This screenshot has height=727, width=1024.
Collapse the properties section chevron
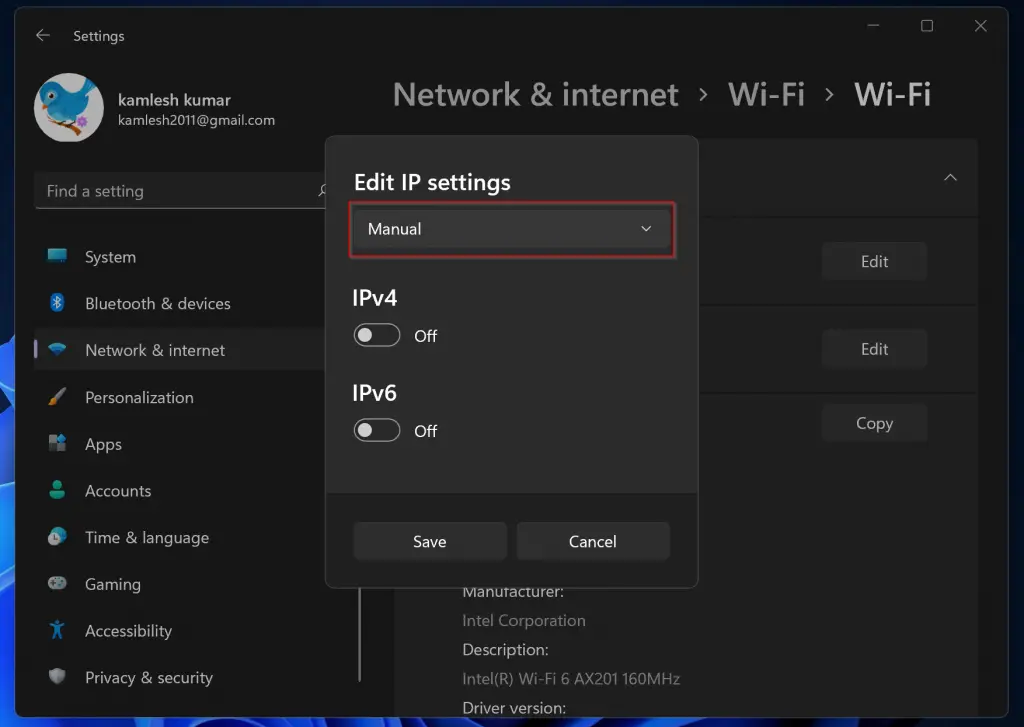tap(949, 177)
